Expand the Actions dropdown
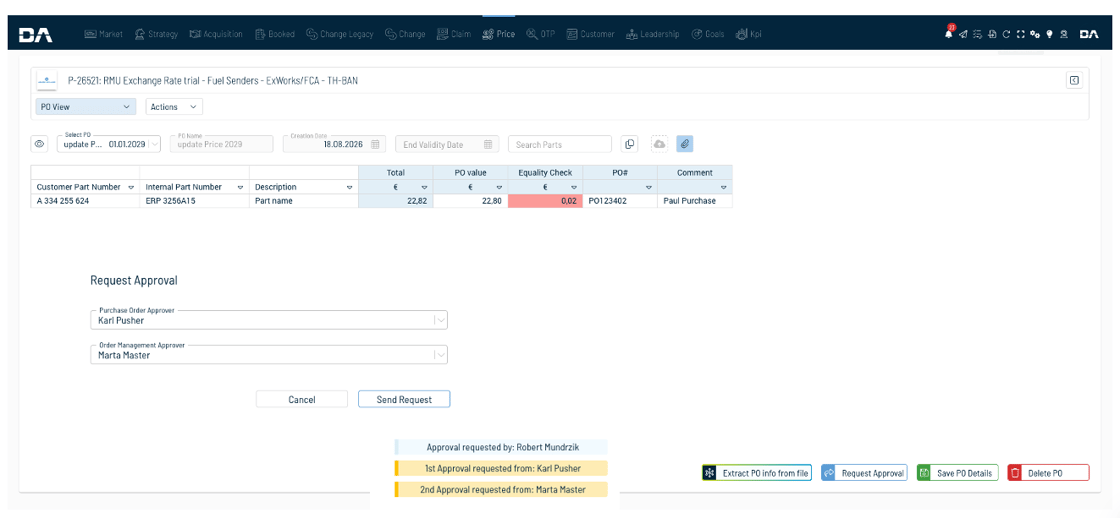The height and width of the screenshot is (518, 1120). 174,106
